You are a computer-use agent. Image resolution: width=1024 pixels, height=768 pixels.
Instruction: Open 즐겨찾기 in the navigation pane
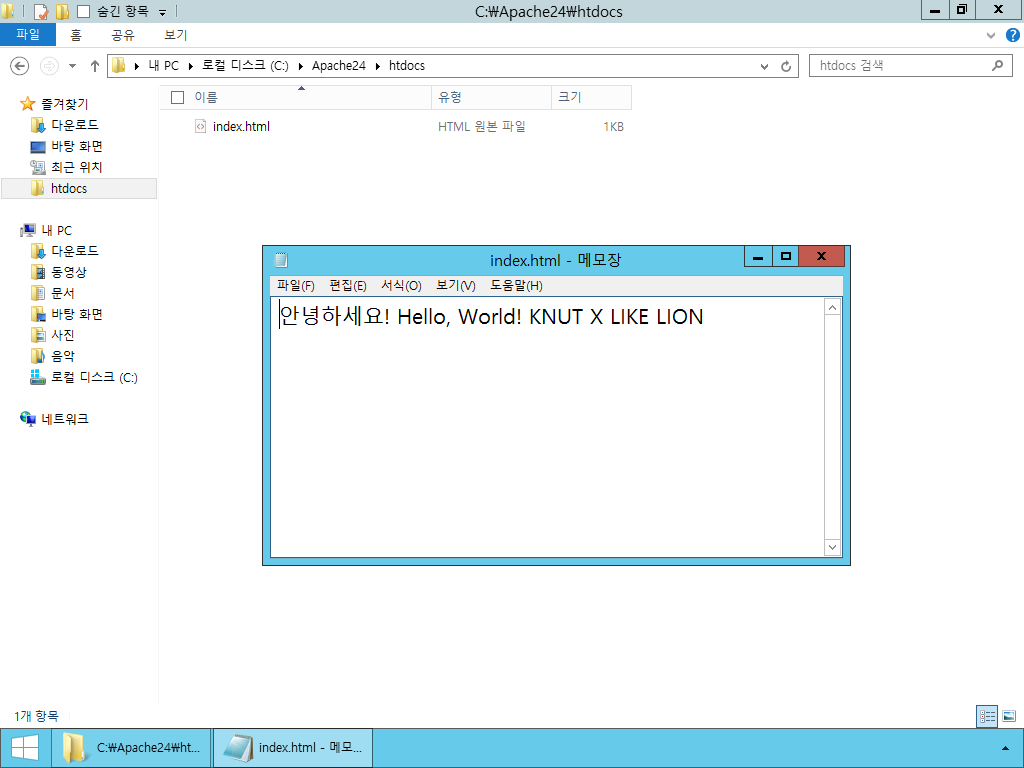click(64, 104)
